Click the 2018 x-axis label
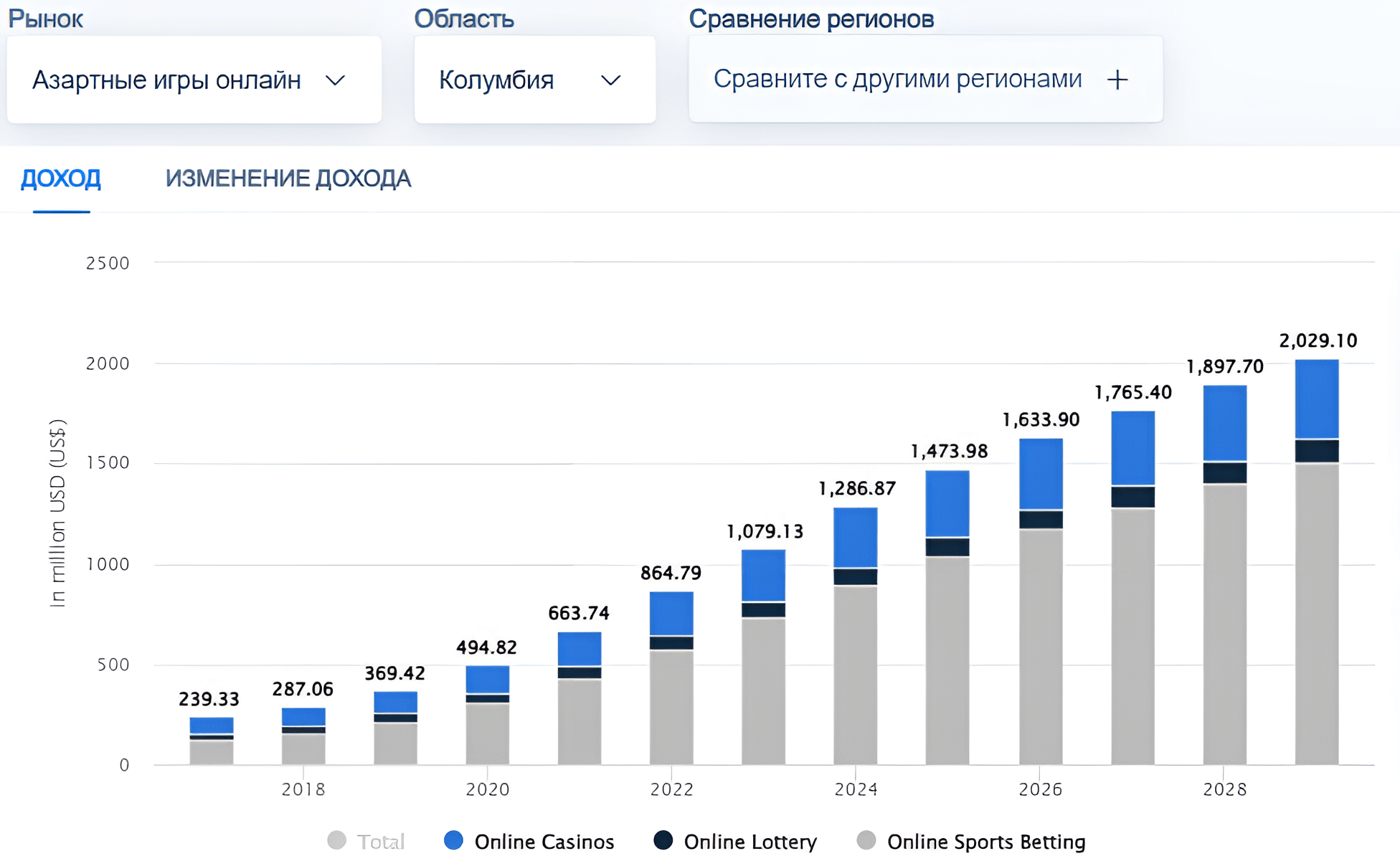The image size is (1400, 866). [x=303, y=789]
